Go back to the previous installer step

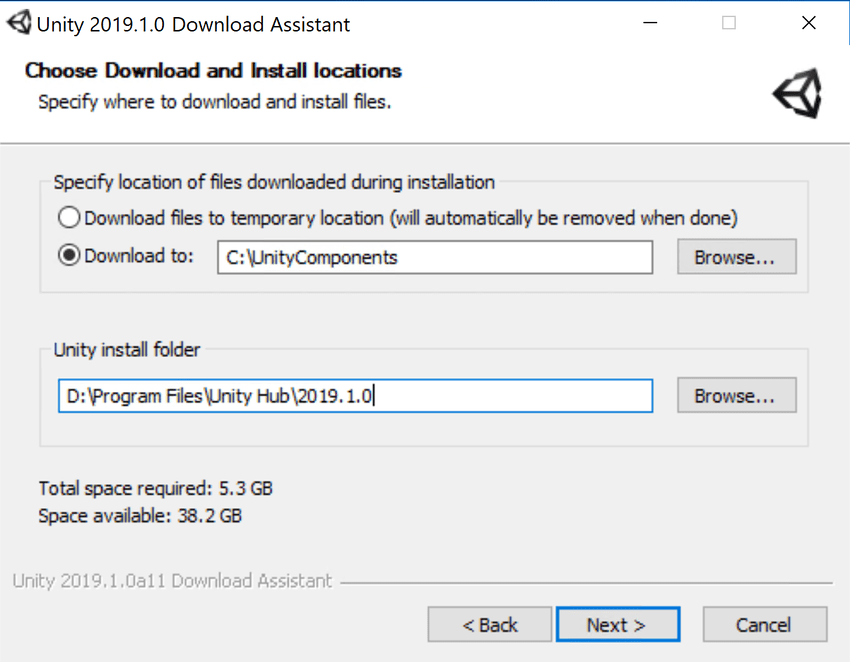click(489, 624)
